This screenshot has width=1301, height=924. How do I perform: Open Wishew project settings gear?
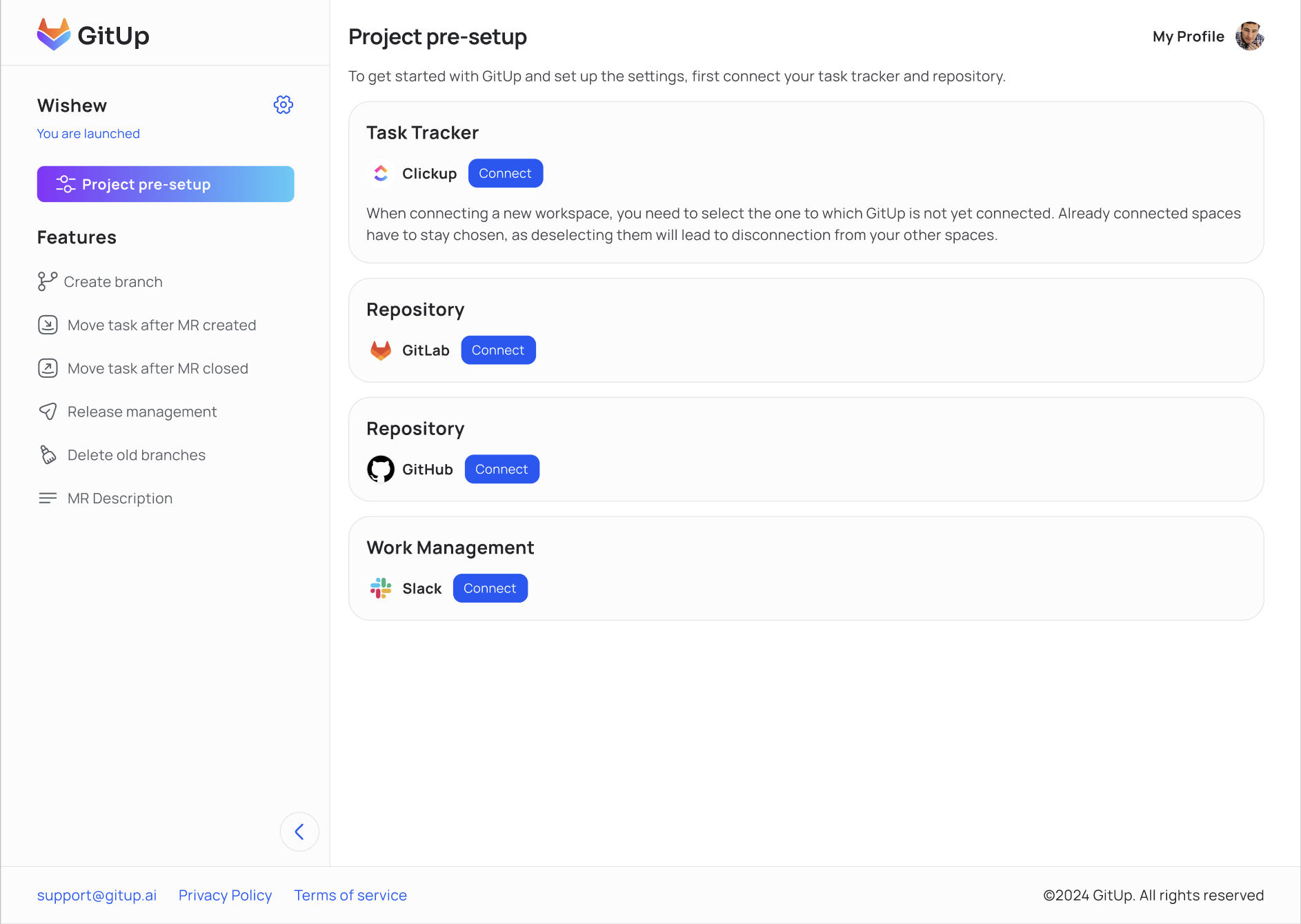[283, 105]
